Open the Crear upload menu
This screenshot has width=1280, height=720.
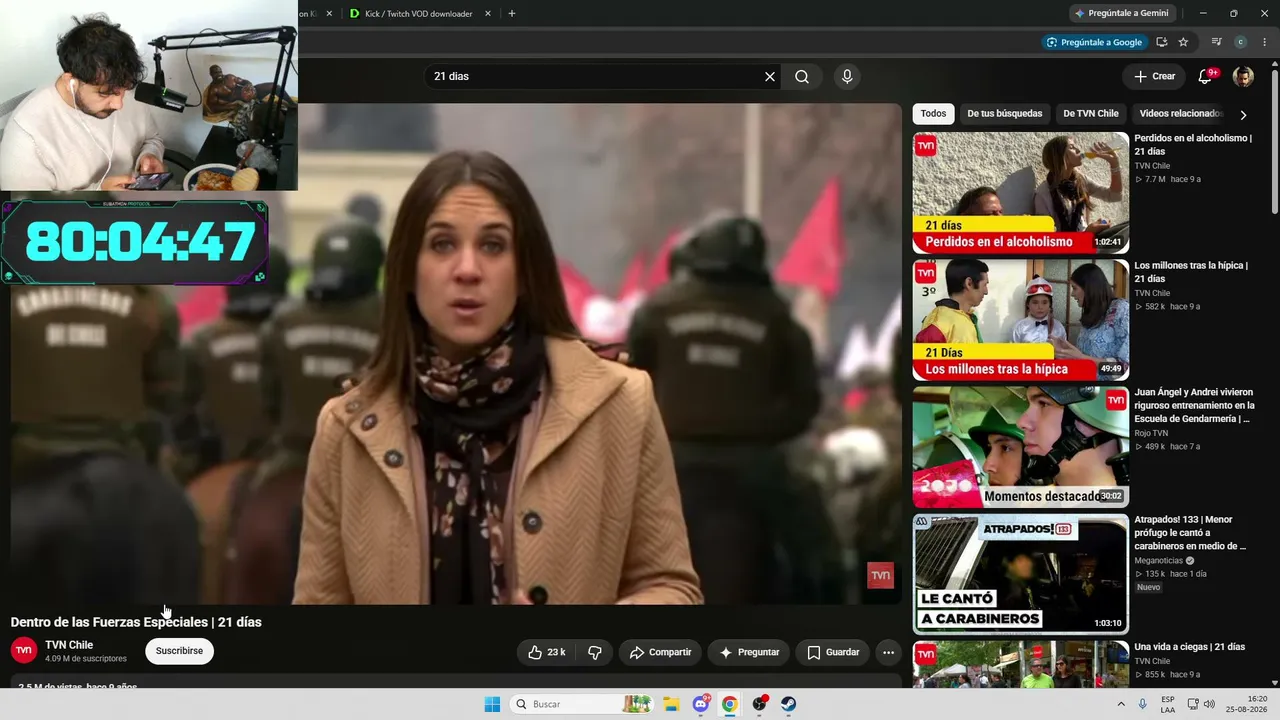tap(1154, 76)
